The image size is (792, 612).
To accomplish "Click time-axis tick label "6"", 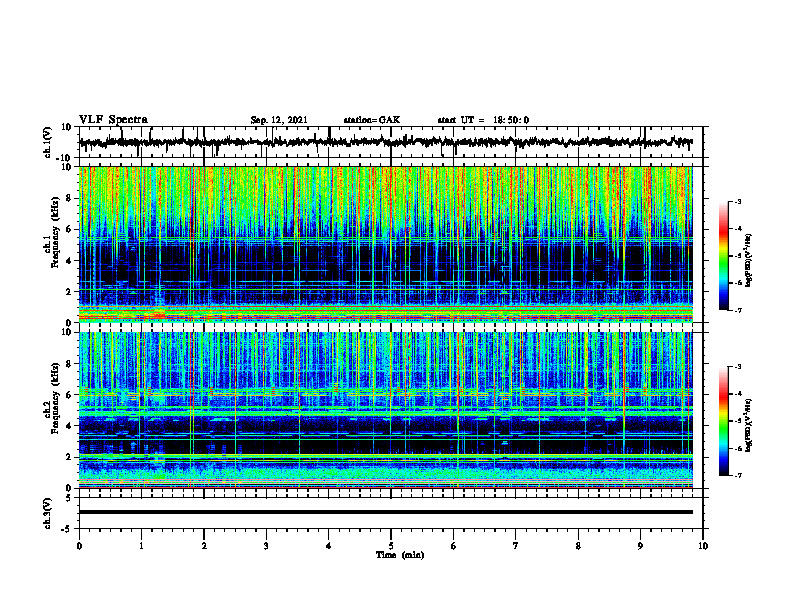I will tap(454, 546).
